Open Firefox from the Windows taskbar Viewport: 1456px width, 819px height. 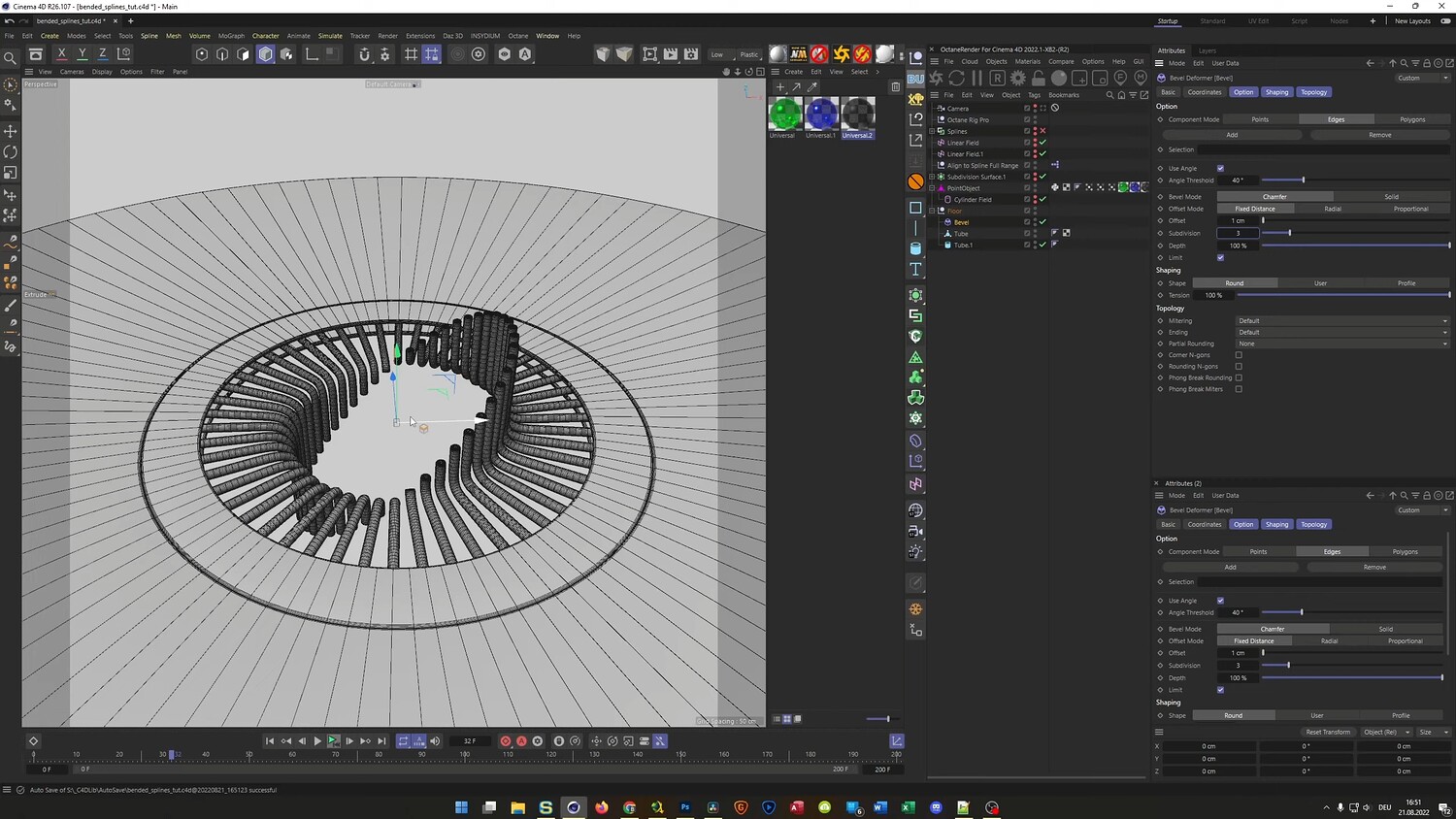tap(602, 807)
